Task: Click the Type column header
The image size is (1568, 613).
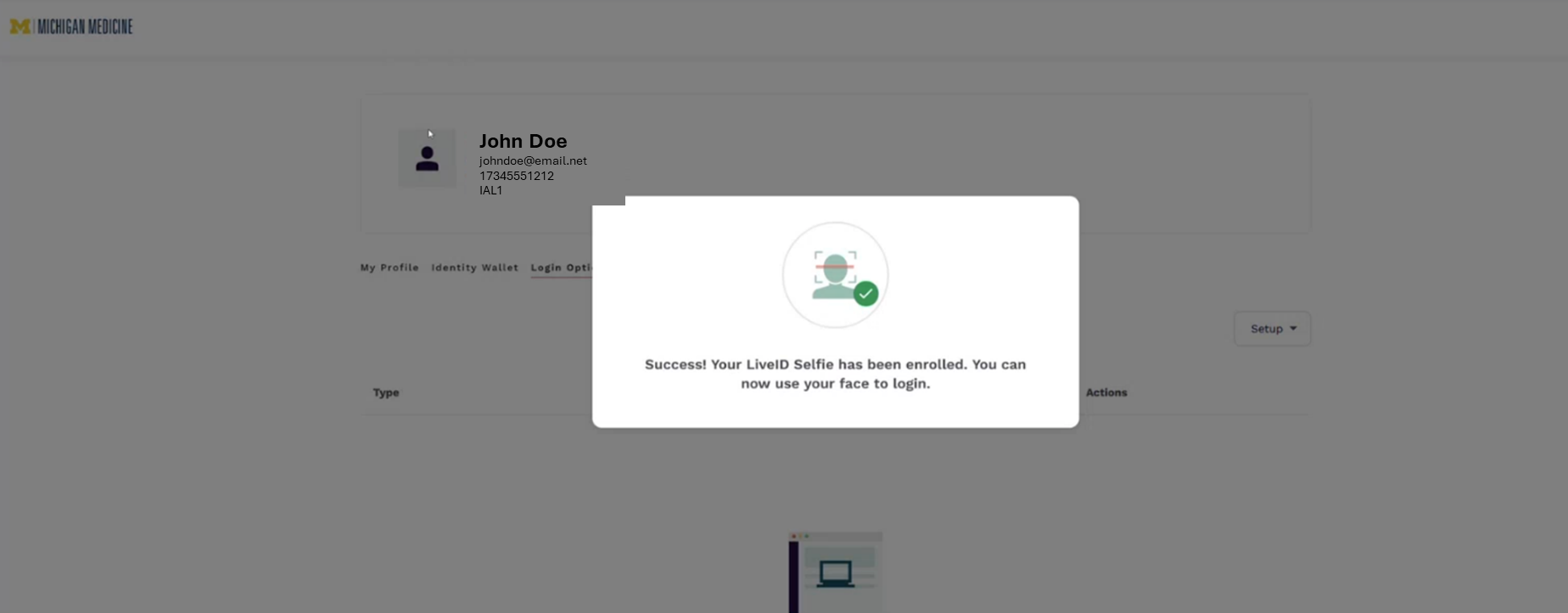Action: click(386, 392)
